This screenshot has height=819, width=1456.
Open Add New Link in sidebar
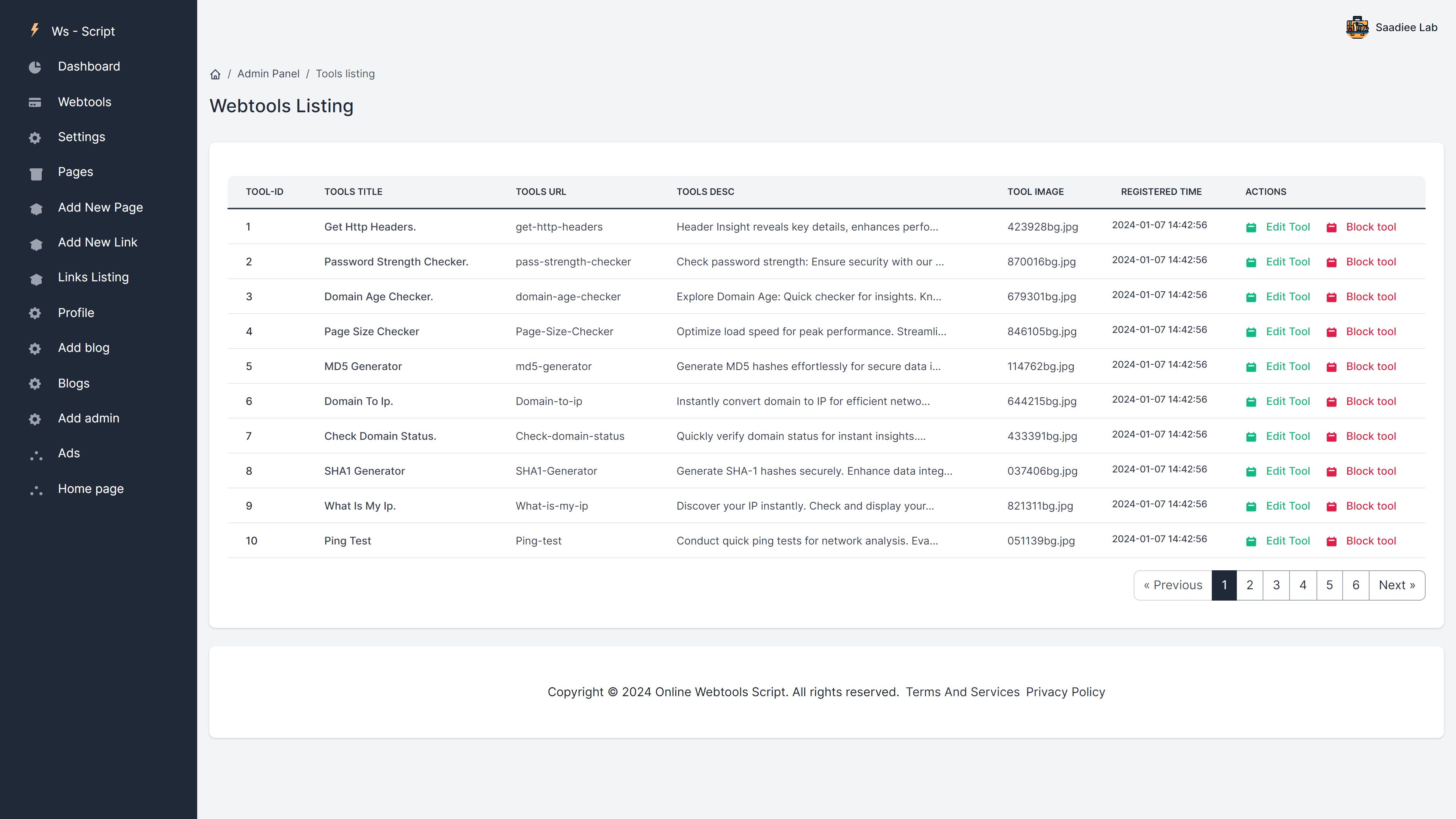coord(97,242)
